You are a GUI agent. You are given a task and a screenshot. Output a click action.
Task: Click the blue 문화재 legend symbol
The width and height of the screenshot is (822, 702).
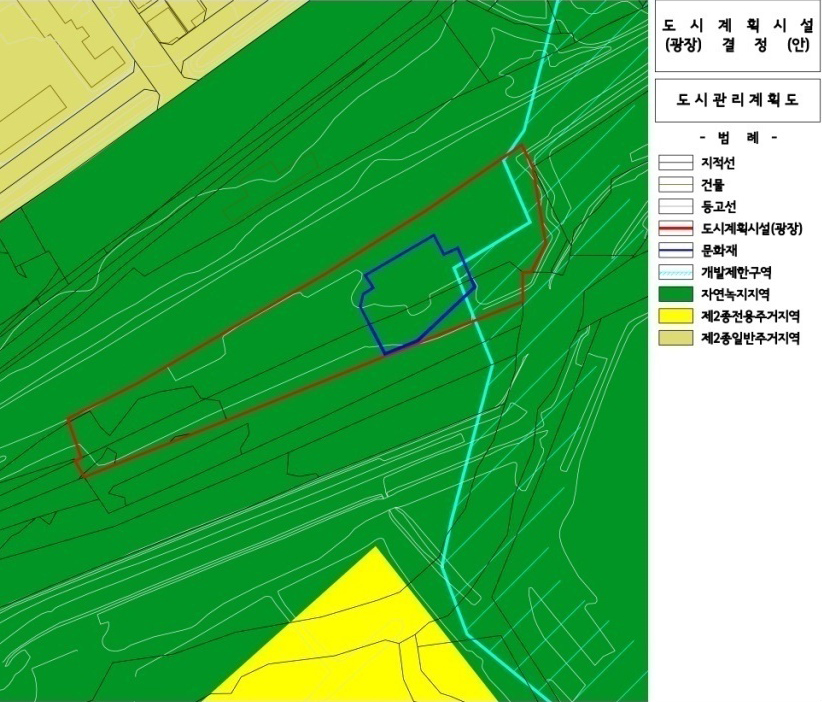point(679,250)
